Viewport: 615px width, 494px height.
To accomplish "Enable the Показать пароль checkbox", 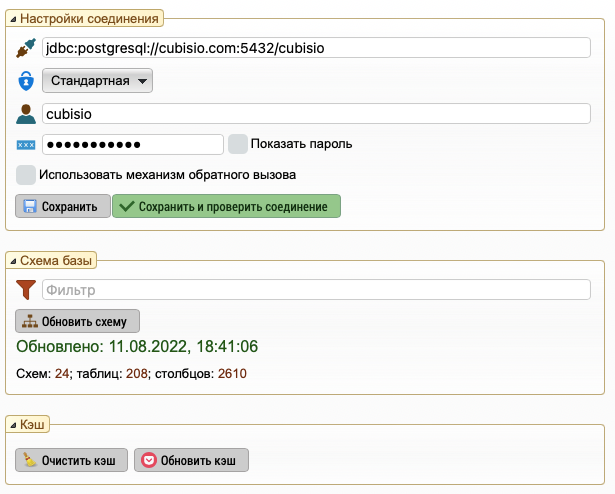I will [x=237, y=144].
